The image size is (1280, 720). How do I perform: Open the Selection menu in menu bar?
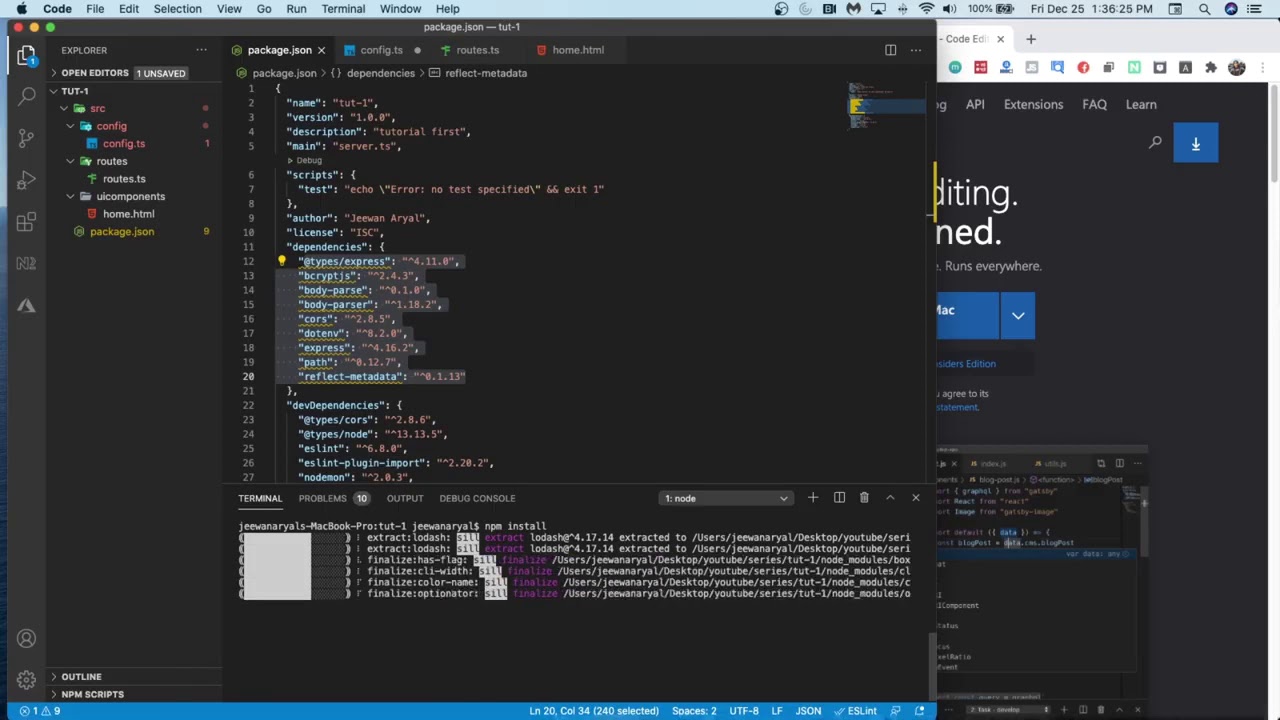[177, 9]
